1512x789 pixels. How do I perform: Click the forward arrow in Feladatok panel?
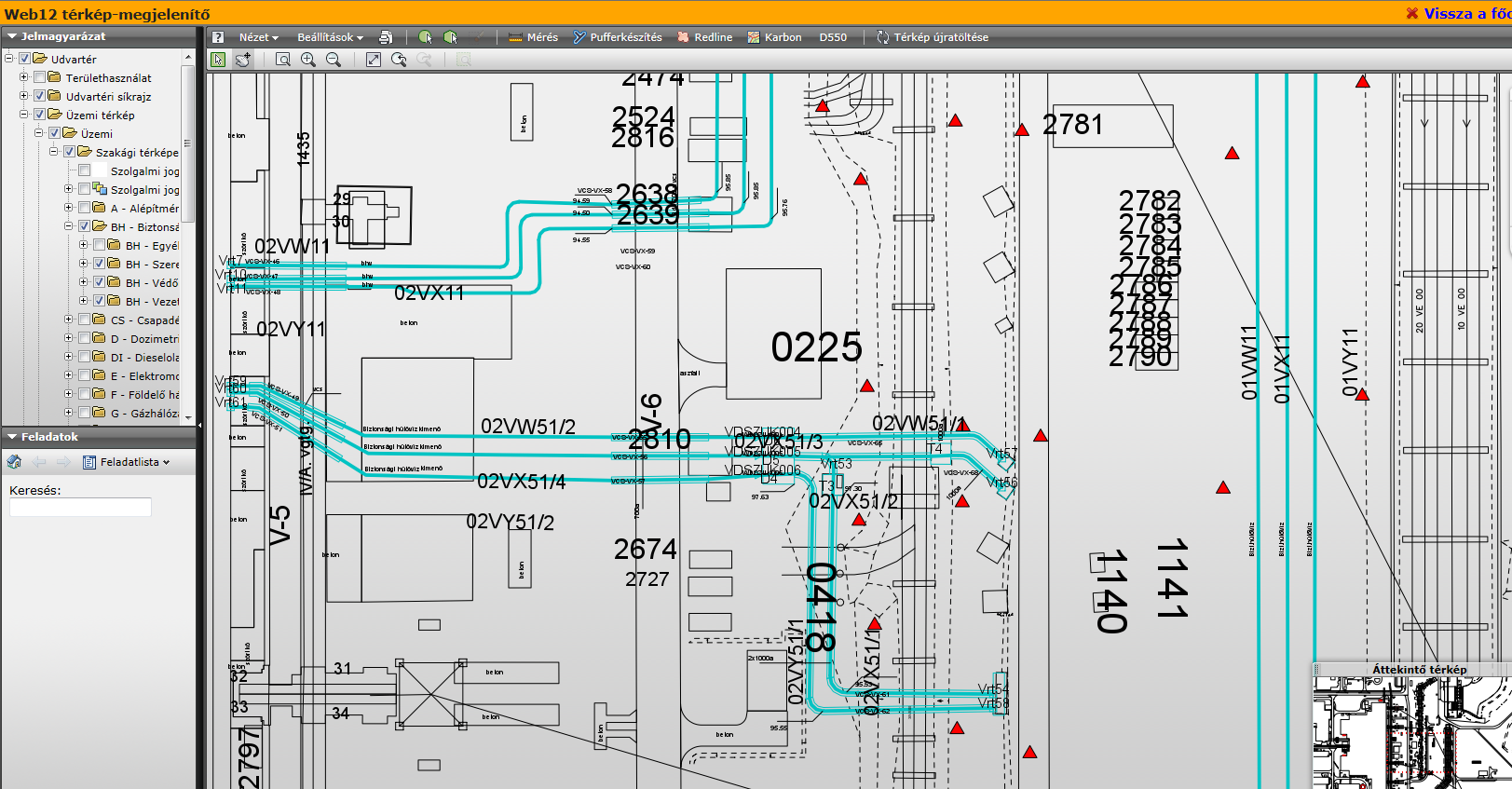pyautogui.click(x=63, y=462)
